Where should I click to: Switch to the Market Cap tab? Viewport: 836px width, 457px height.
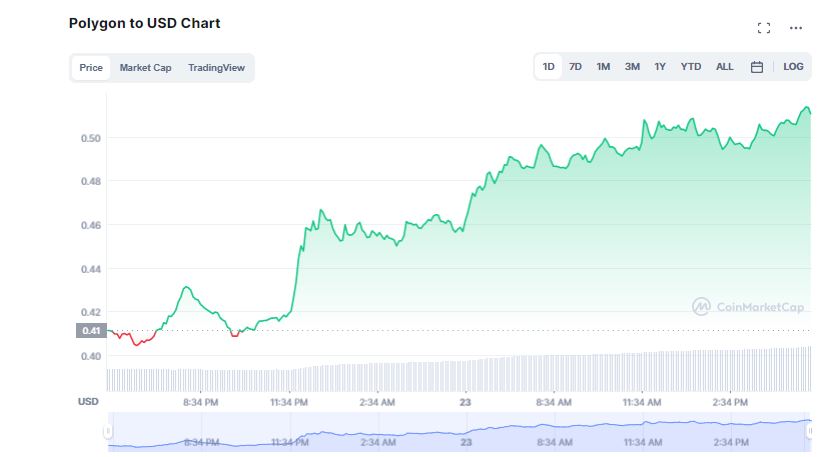[x=145, y=68]
